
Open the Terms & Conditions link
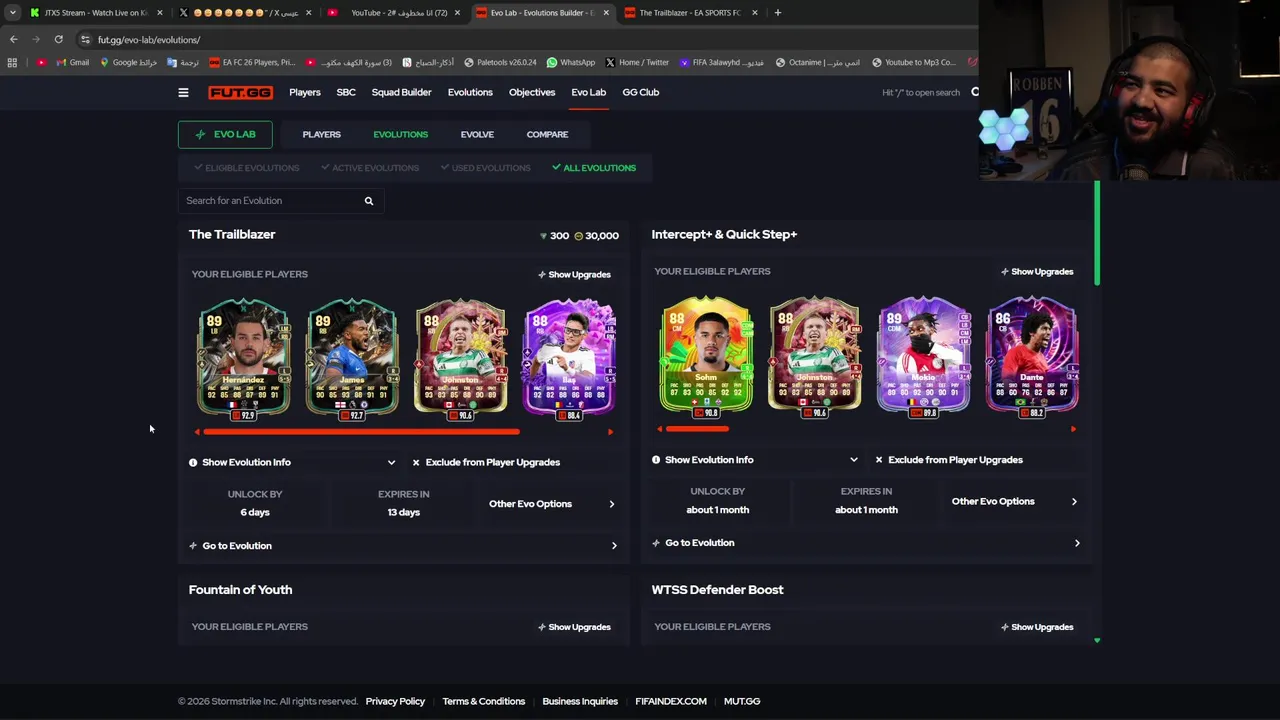pos(483,701)
